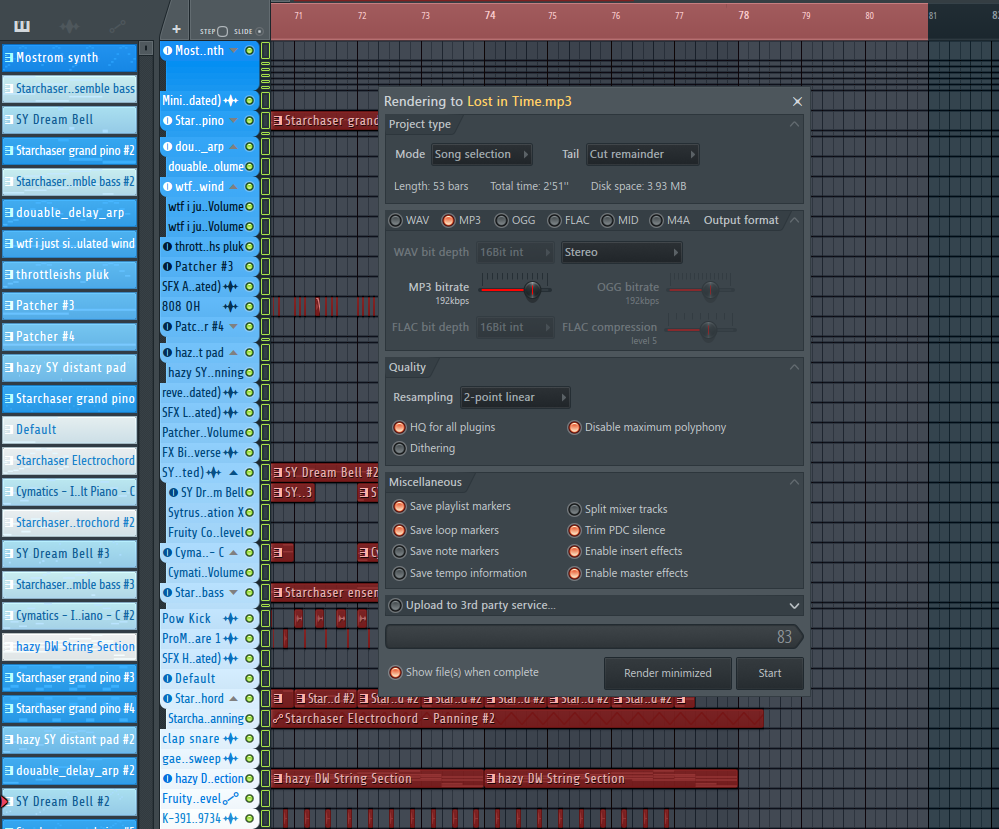Toggle the STEP edit mode icon
Screen dimensions: 999x829
[222, 31]
